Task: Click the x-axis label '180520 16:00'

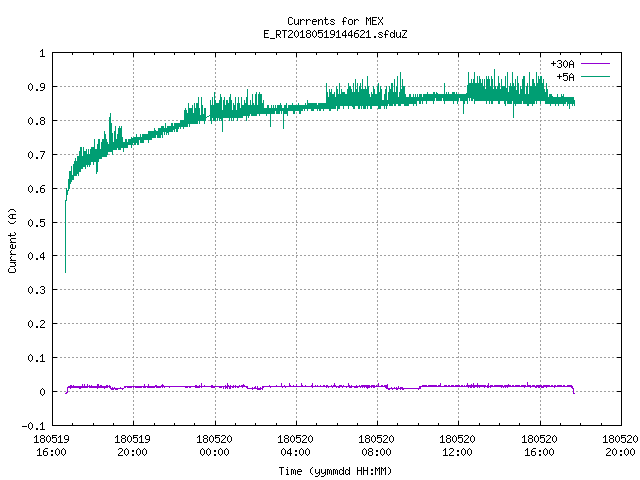Action: click(x=539, y=446)
